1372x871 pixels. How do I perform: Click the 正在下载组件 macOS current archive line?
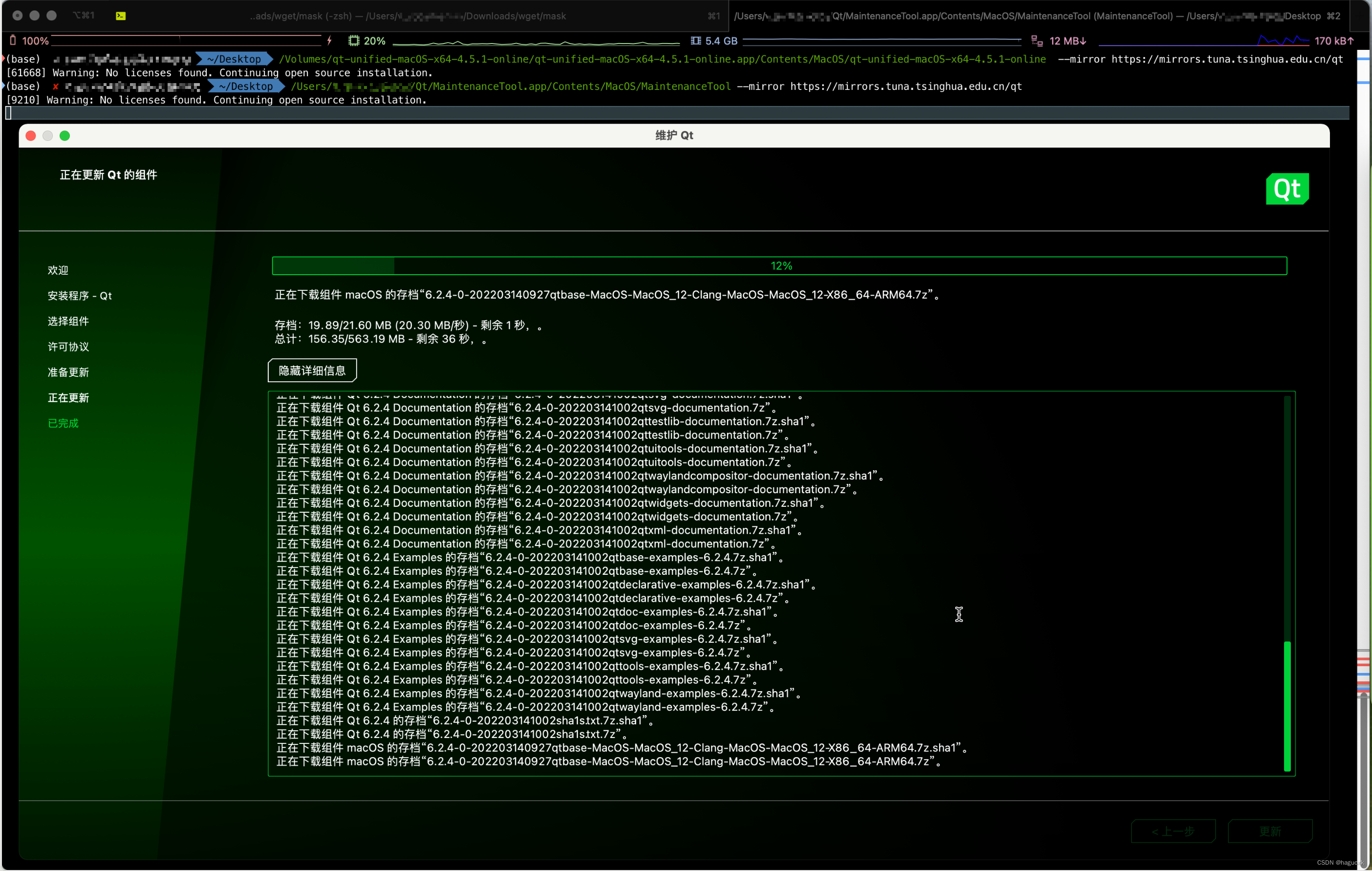tap(607, 295)
